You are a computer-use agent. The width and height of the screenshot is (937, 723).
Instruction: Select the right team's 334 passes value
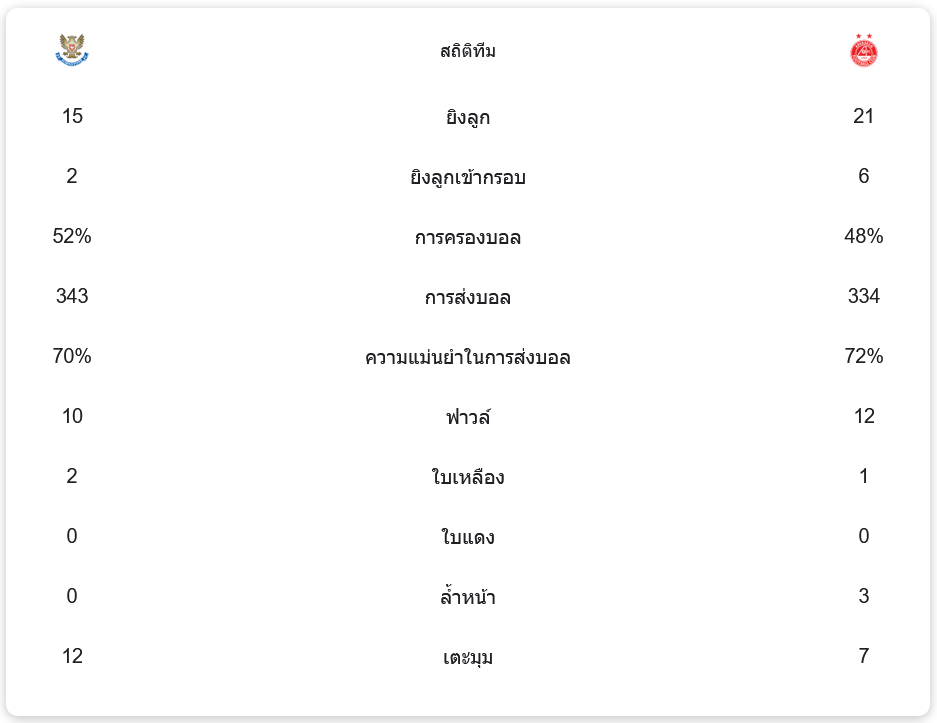[864, 297]
